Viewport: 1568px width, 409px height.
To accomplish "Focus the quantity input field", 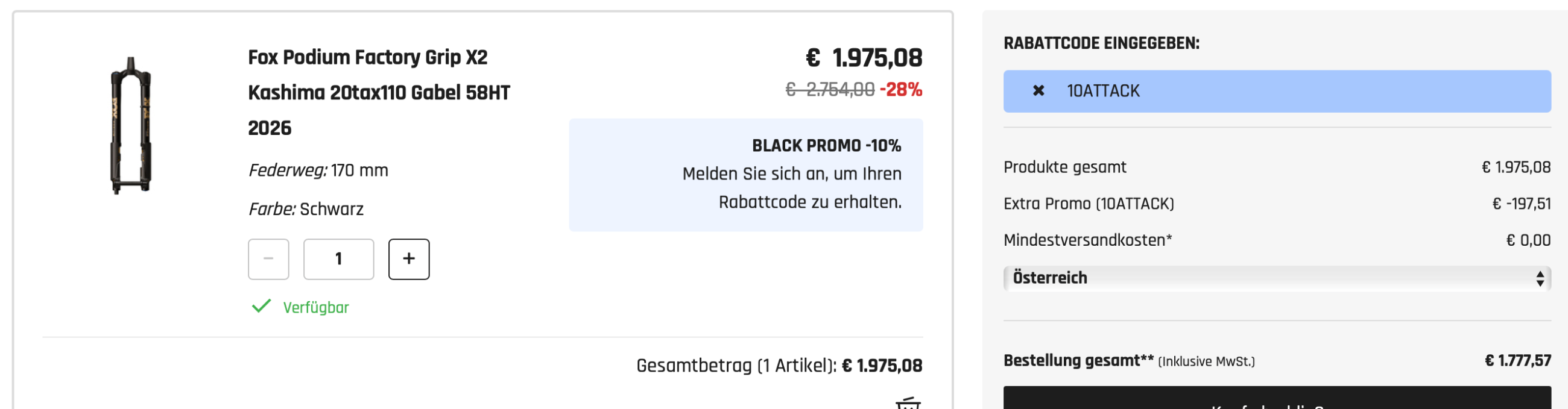I will (x=338, y=259).
